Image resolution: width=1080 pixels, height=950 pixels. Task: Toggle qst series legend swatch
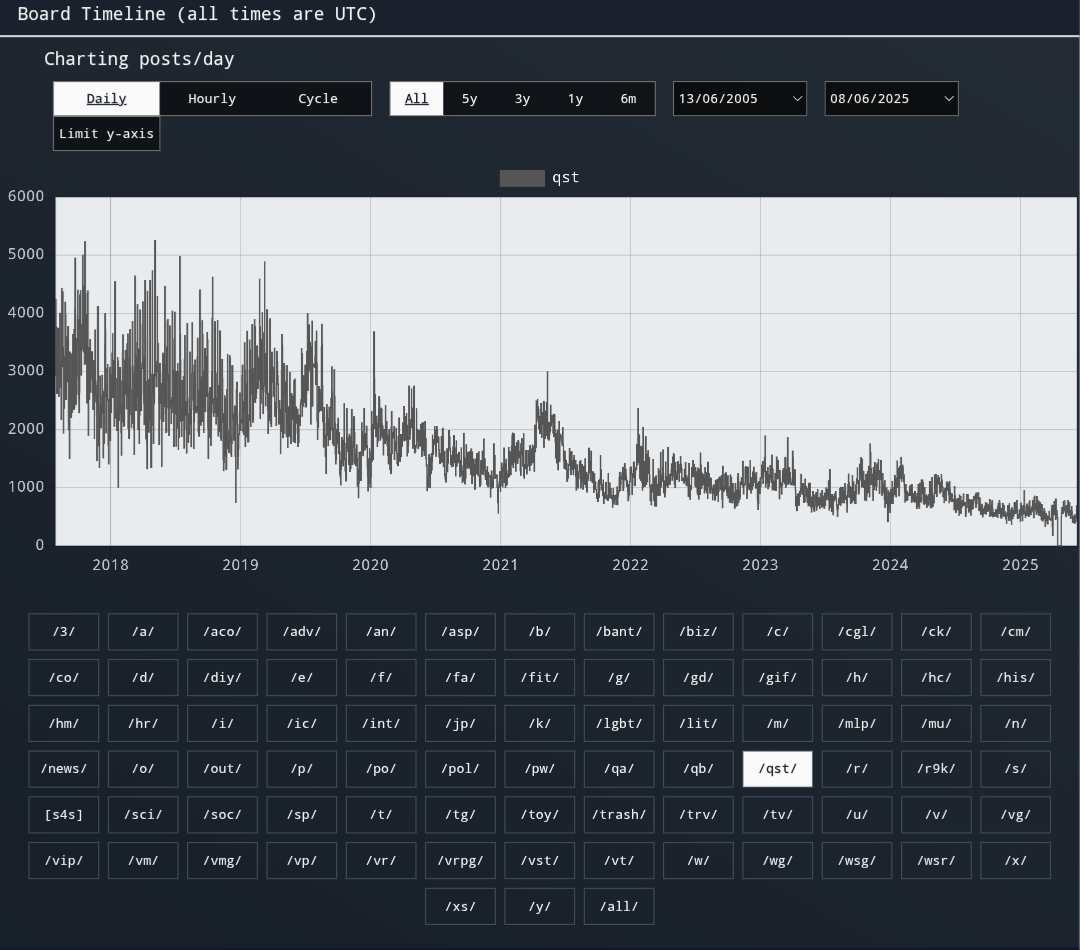click(522, 178)
